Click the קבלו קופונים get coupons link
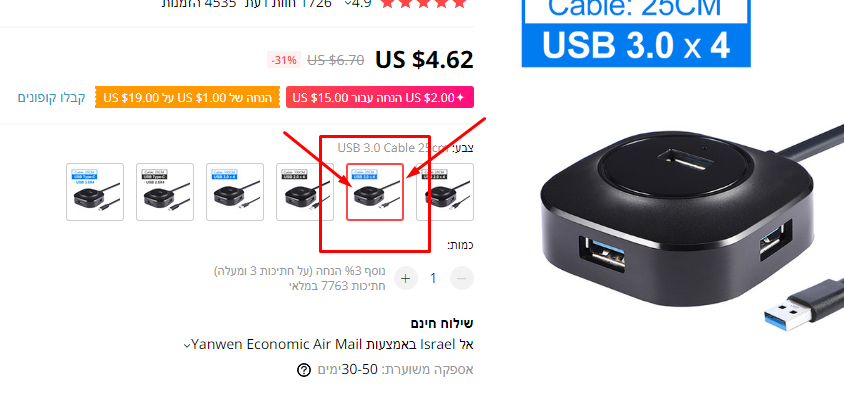 point(51,98)
